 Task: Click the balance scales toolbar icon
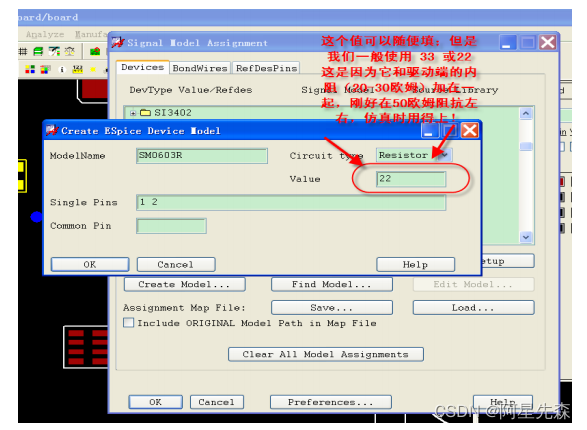point(70,52)
